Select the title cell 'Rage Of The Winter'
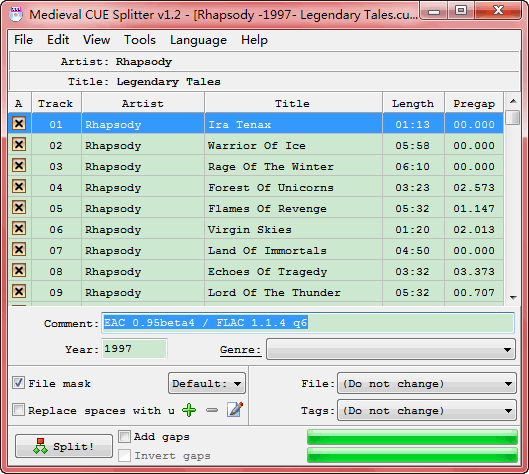The width and height of the screenshot is (529, 474). [x=293, y=165]
